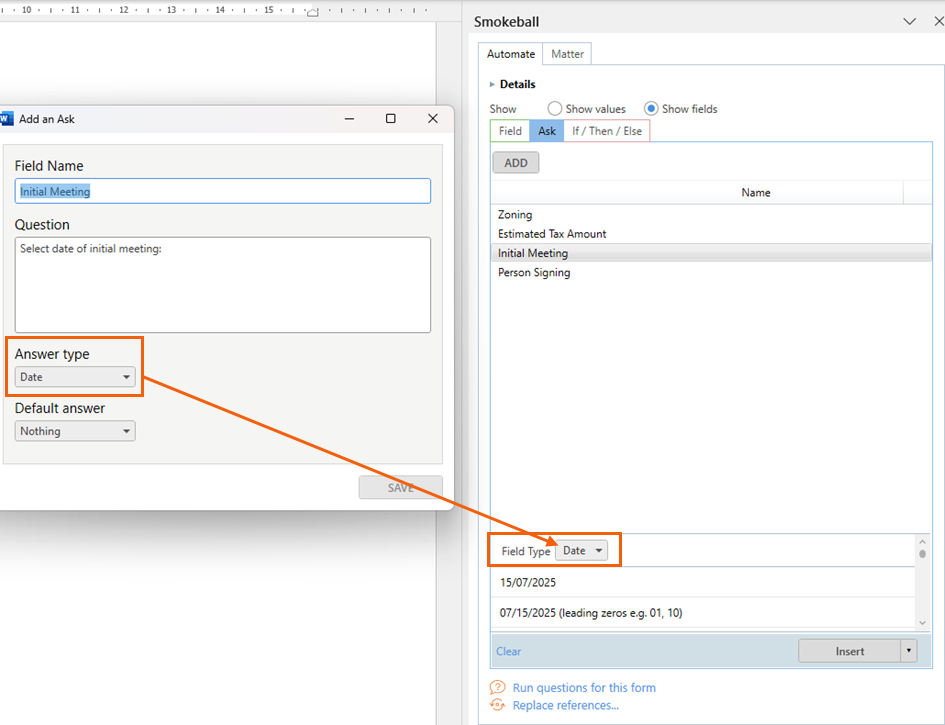This screenshot has height=725, width=945.
Task: Switch to the Automate tab
Action: (510, 54)
